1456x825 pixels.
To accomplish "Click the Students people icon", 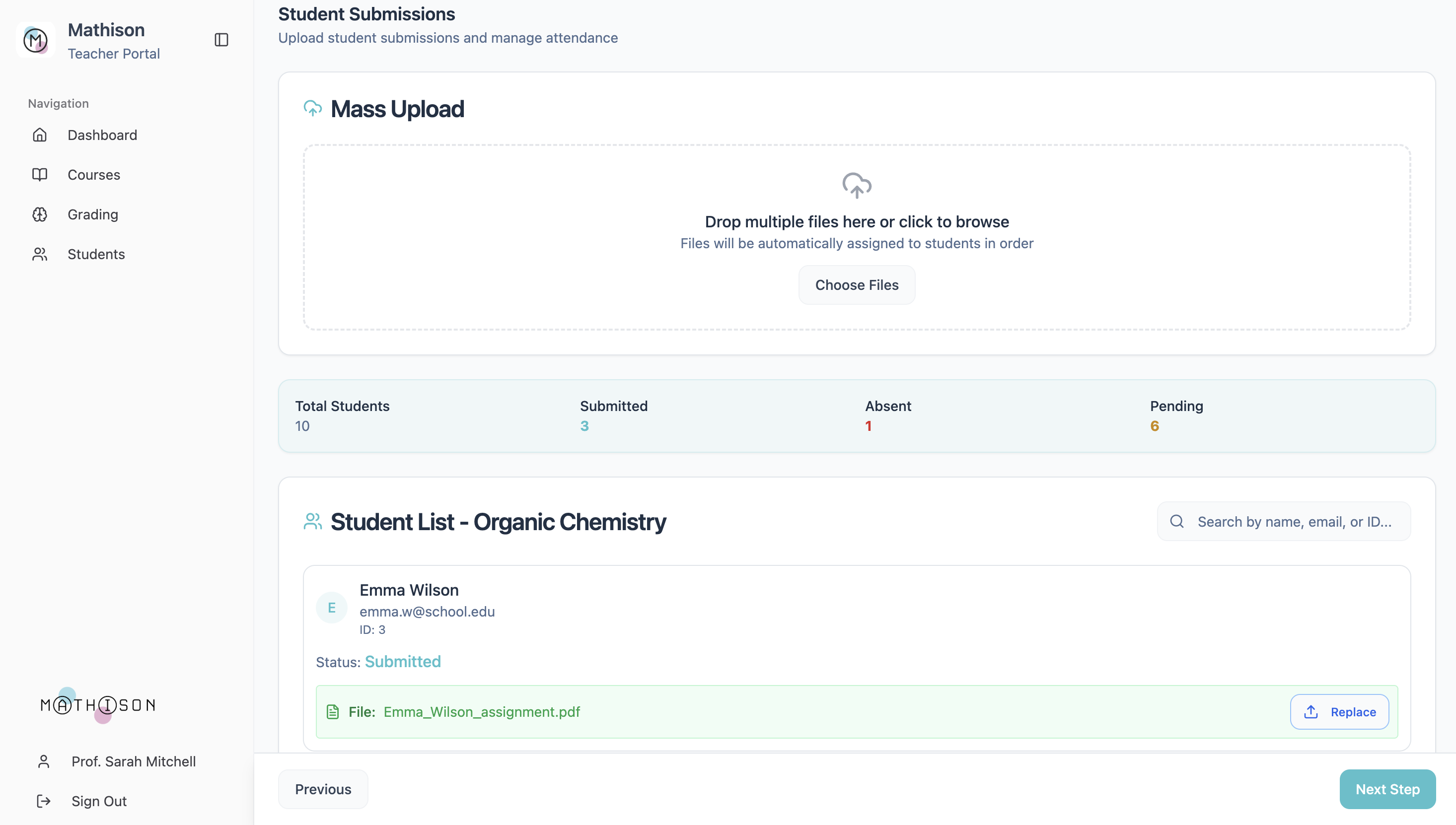I will pyautogui.click(x=40, y=254).
